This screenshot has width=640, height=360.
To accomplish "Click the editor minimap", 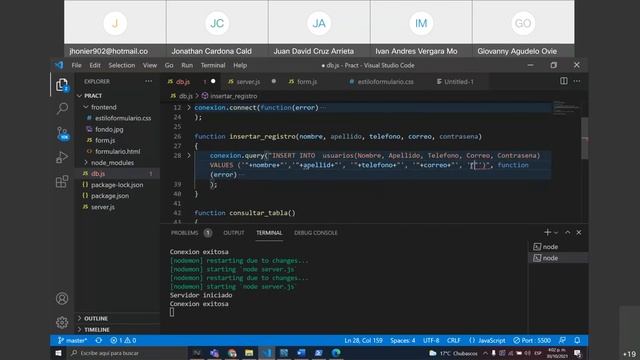I will [566, 107].
